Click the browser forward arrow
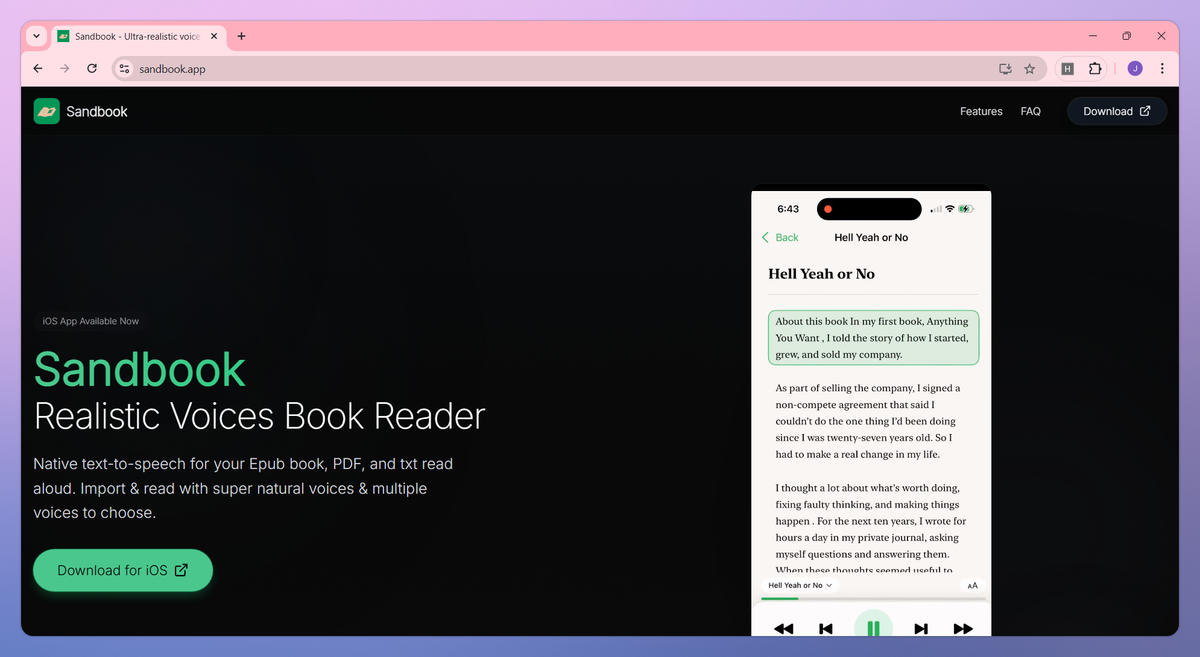 pyautogui.click(x=65, y=69)
